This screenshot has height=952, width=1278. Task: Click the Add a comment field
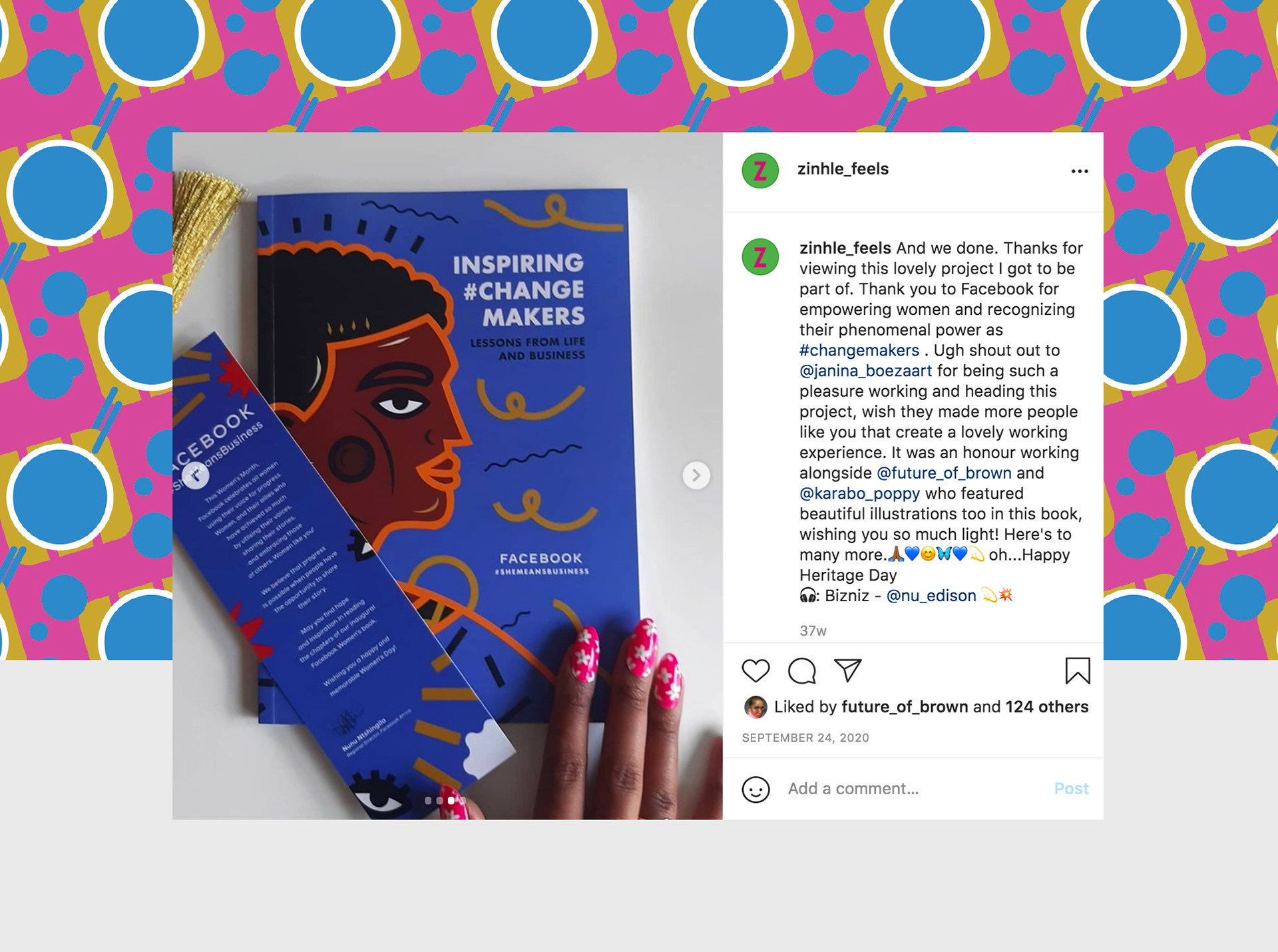point(913,789)
